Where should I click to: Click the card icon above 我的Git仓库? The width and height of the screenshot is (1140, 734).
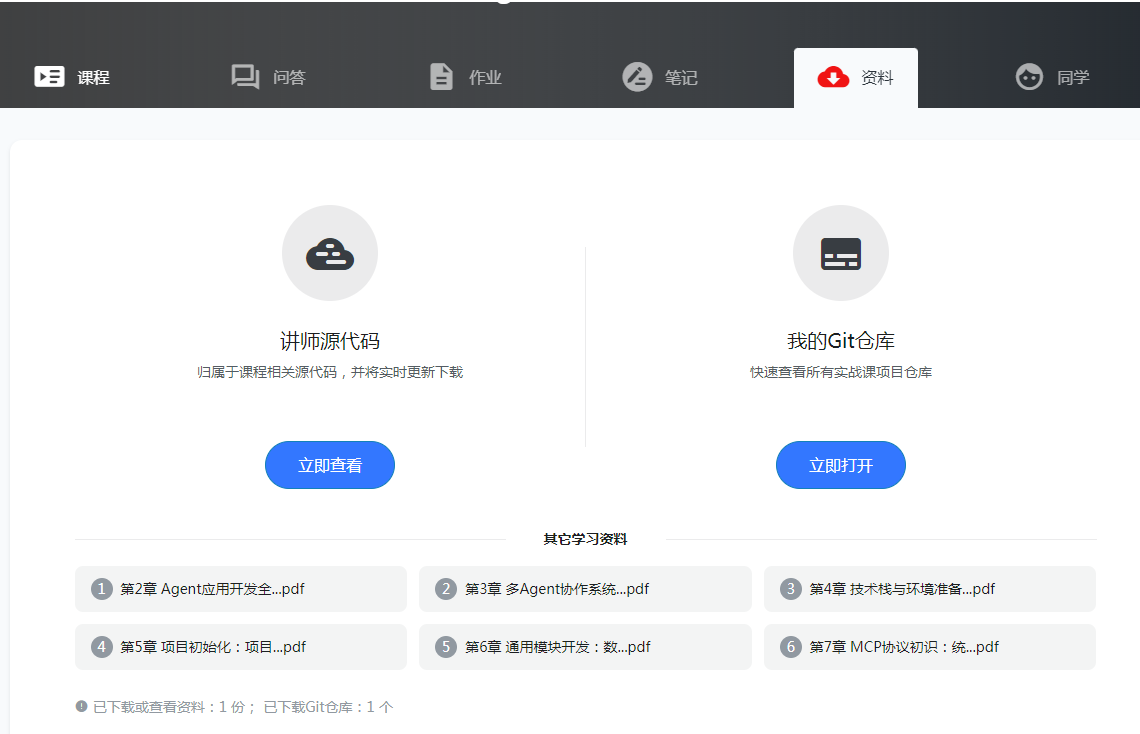[x=841, y=253]
